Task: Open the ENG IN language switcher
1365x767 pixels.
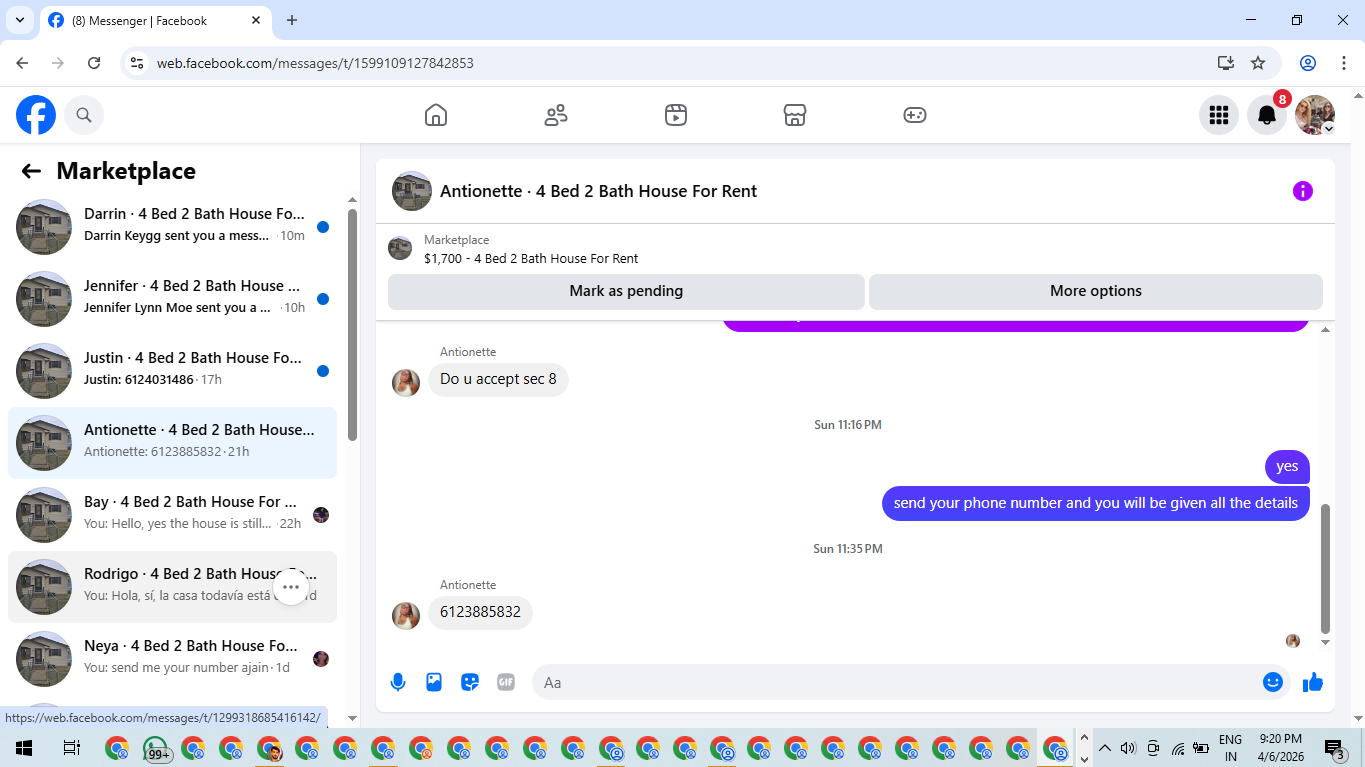Action: [1230, 748]
